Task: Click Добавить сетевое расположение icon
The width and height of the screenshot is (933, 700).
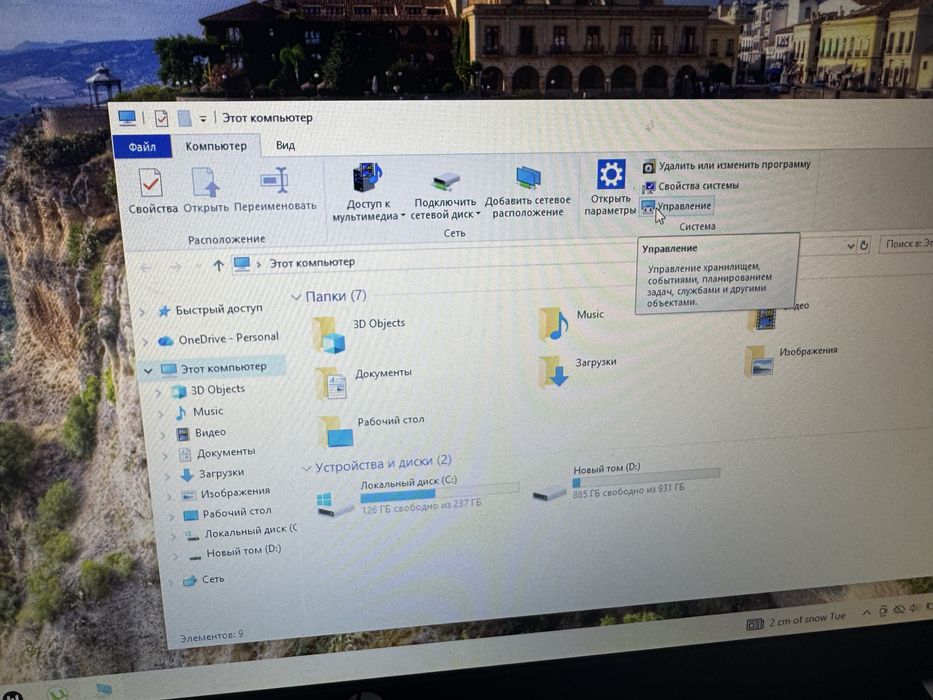Action: (527, 178)
